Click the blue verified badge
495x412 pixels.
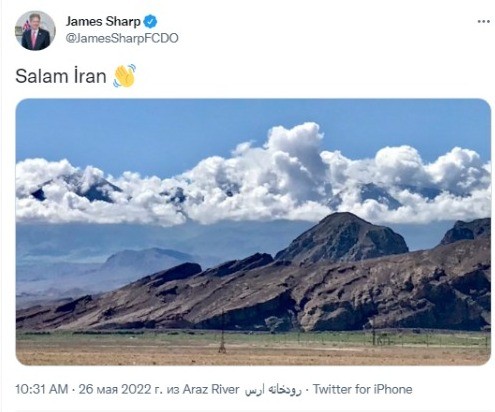(150, 22)
